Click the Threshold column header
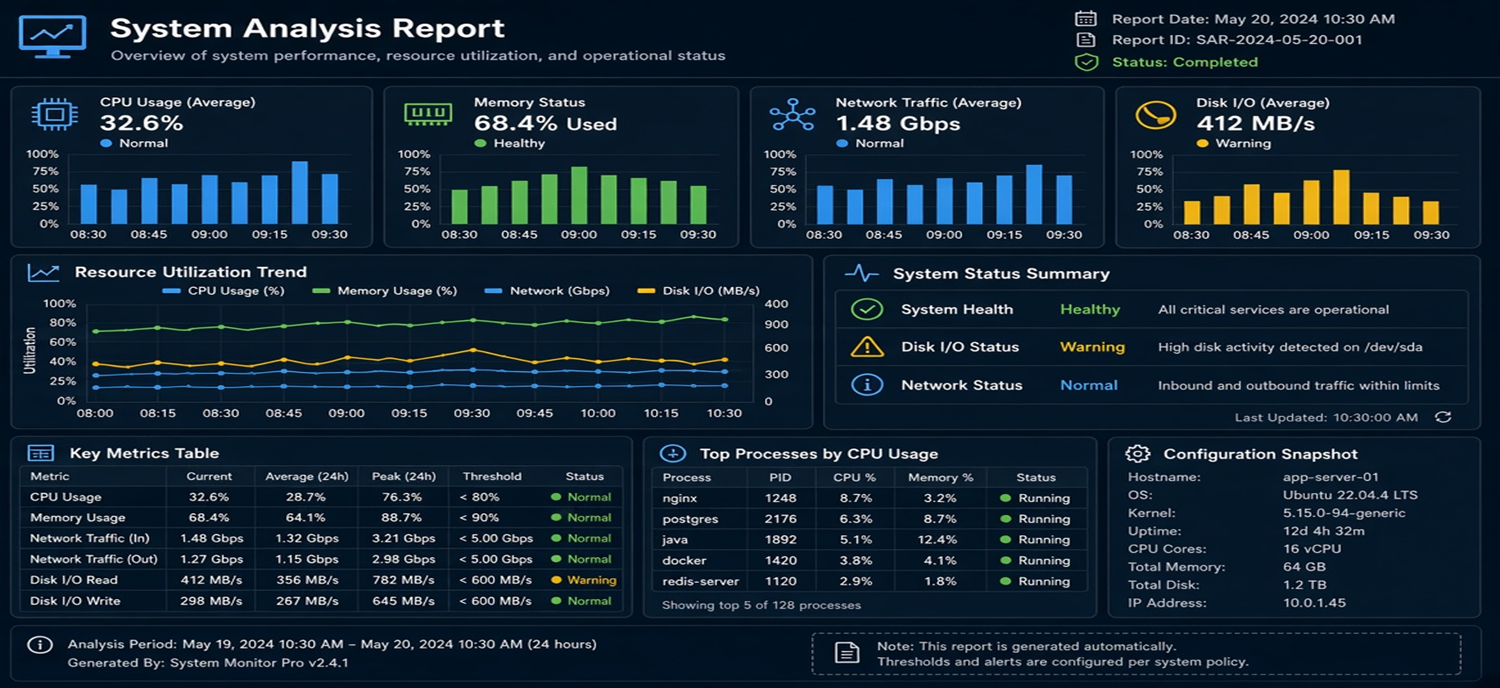Image resolution: width=1500 pixels, height=688 pixels. click(492, 477)
